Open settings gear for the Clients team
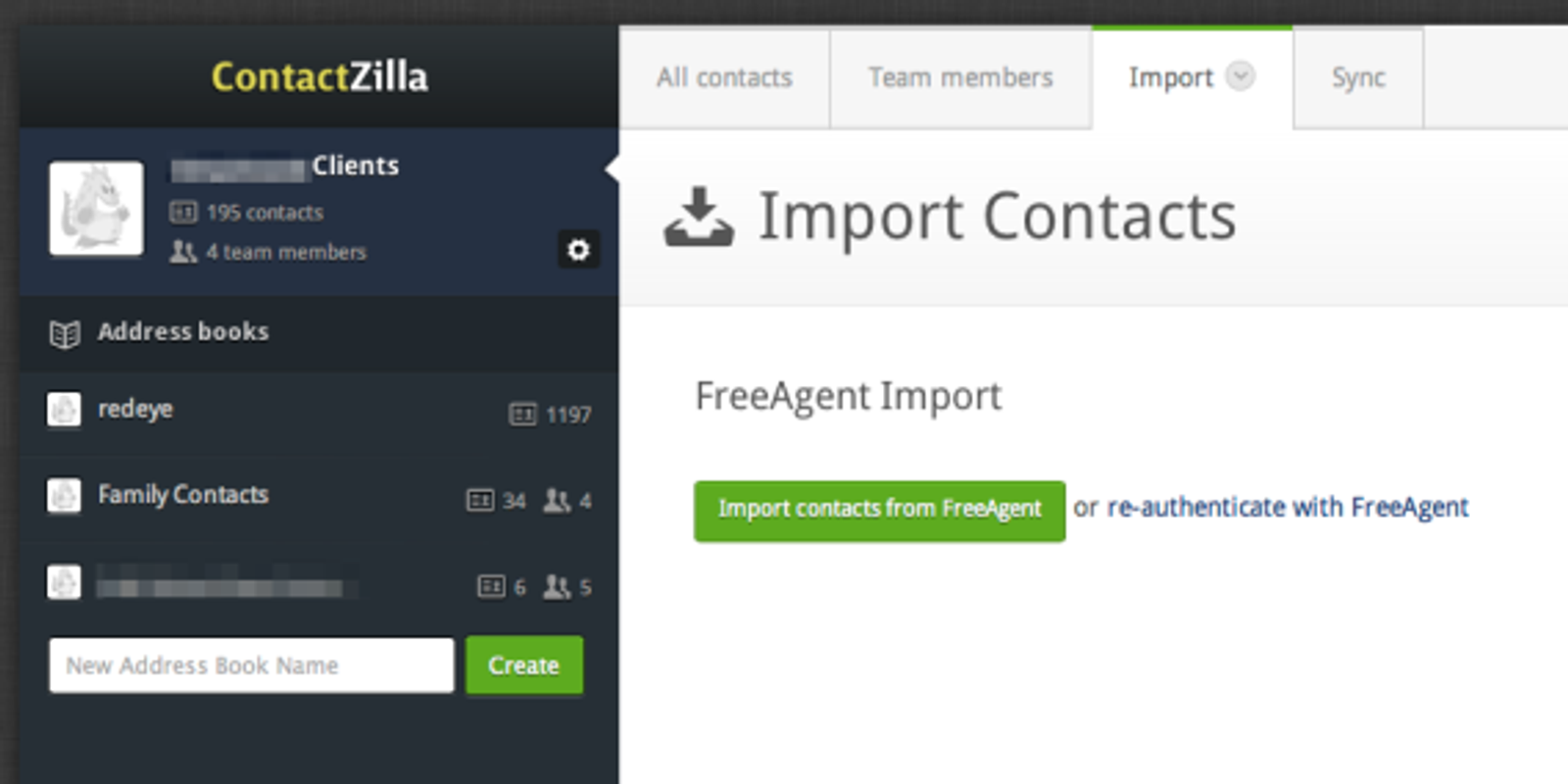This screenshot has height=784, width=1568. coord(578,251)
